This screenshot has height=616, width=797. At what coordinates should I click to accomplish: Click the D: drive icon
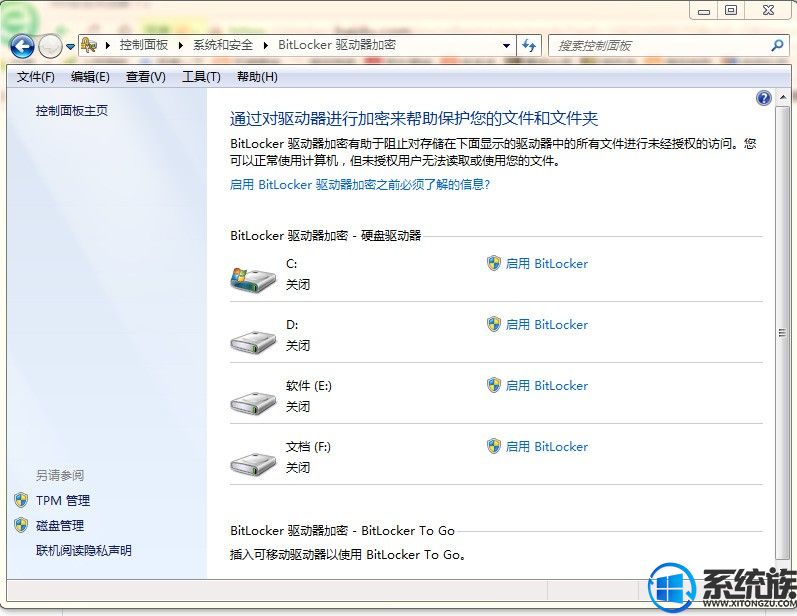(253, 342)
